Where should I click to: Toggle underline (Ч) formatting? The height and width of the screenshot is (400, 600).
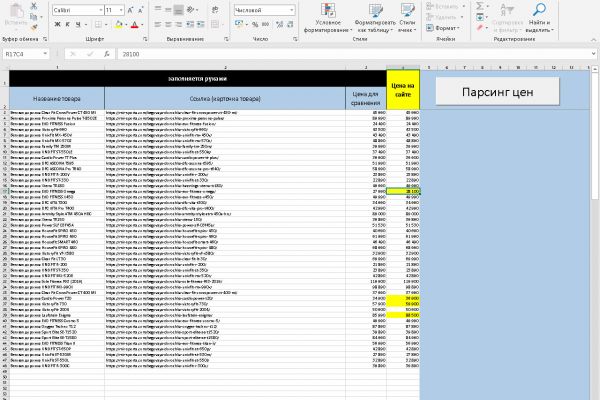pos(78,24)
